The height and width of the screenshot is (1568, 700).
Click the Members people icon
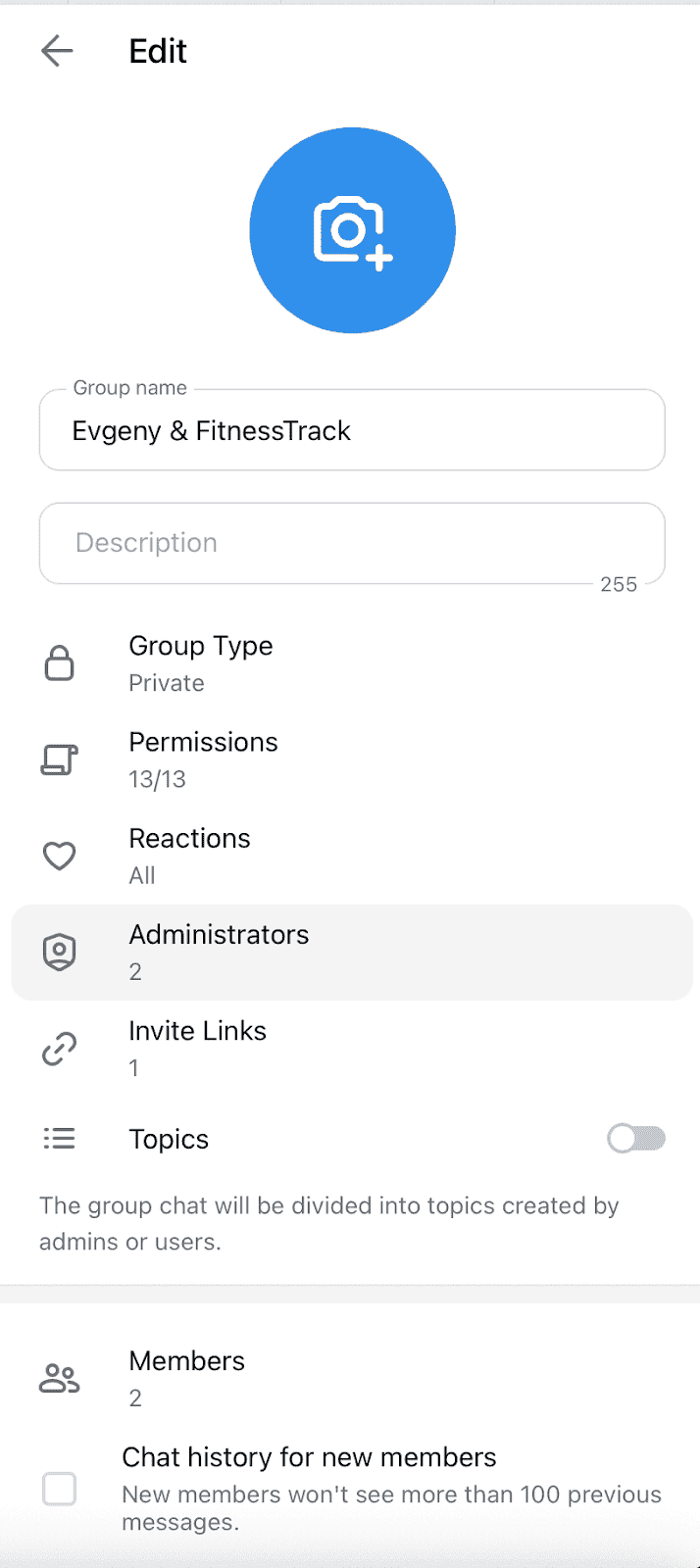point(60,1378)
